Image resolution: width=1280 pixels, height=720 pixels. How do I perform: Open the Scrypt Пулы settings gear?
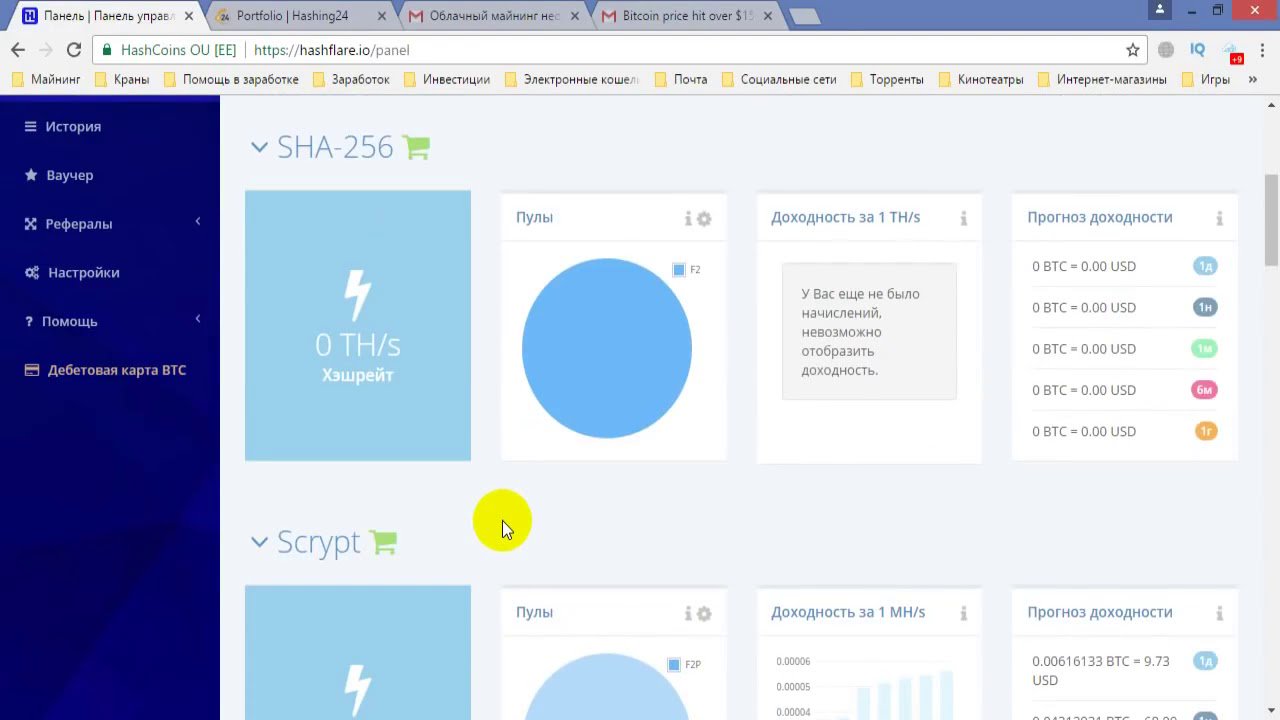[704, 613]
